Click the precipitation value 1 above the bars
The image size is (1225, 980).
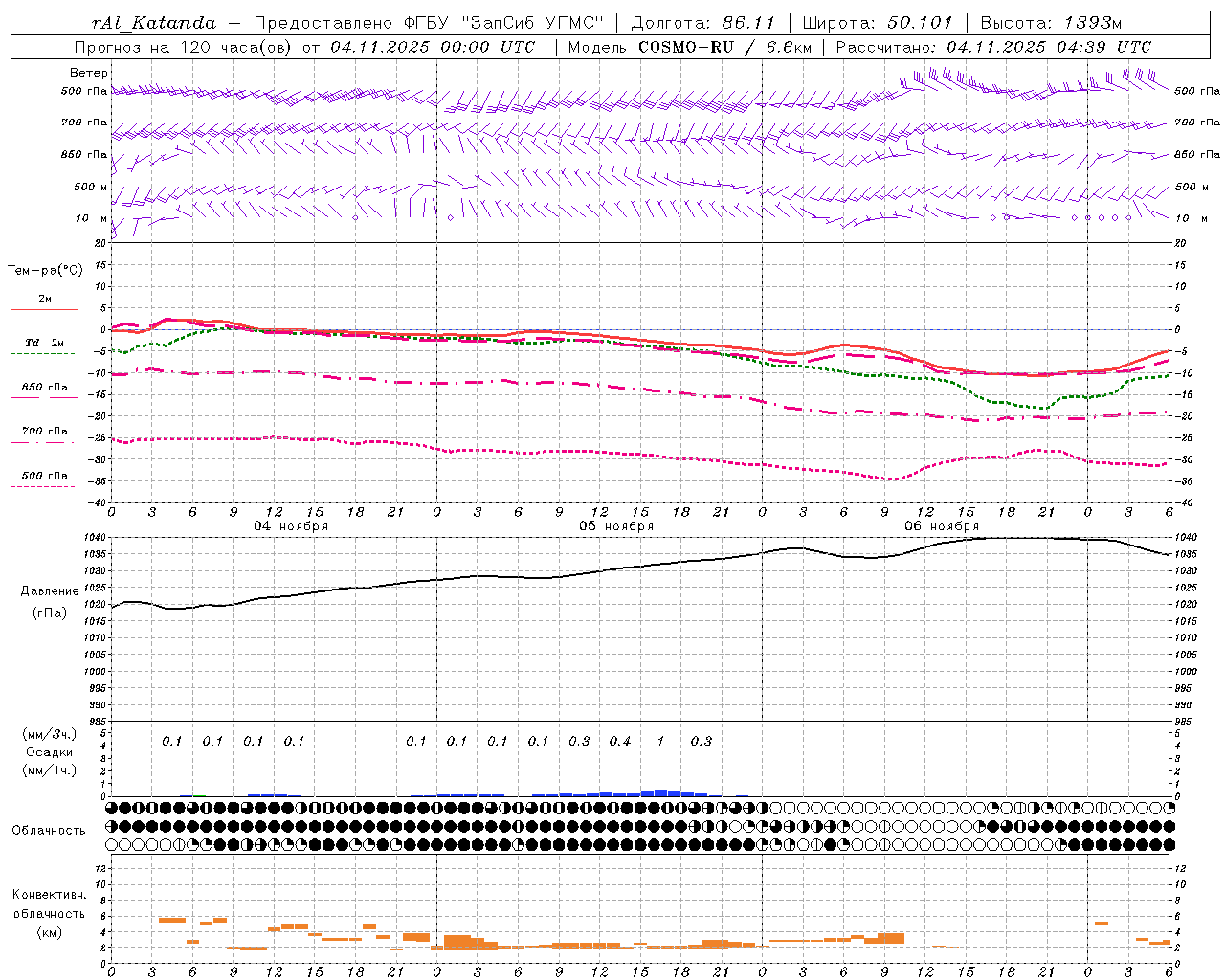pos(660,741)
